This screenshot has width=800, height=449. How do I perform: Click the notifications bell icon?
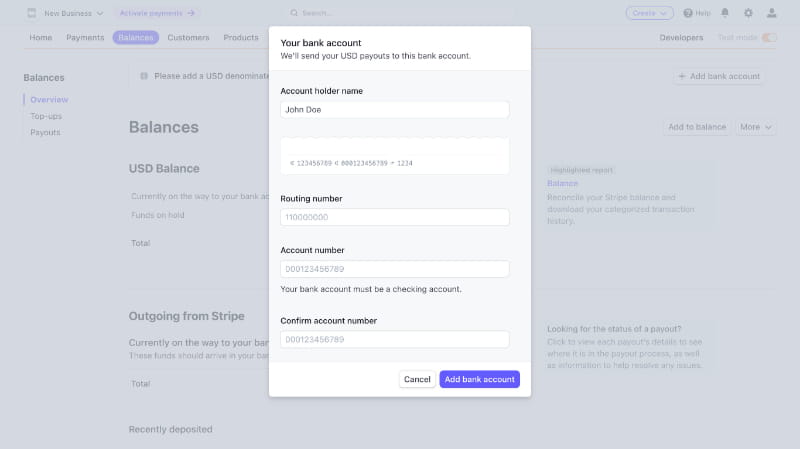click(x=724, y=13)
